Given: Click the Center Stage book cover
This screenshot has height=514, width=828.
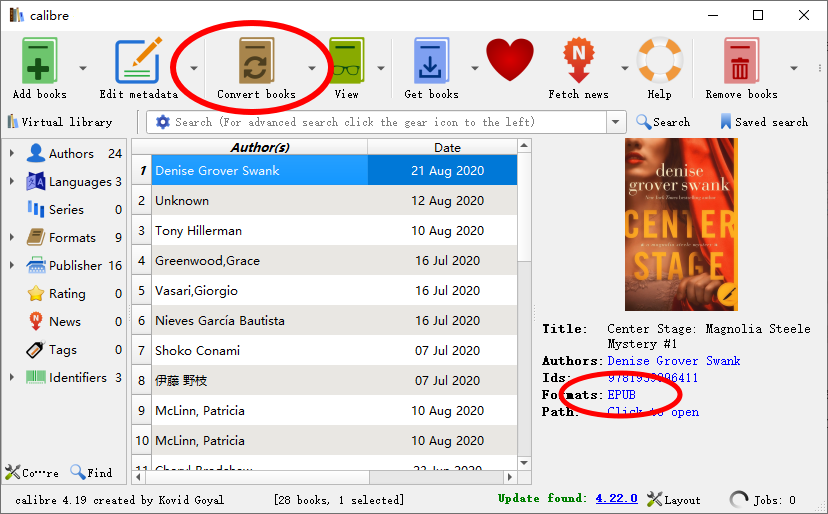Looking at the screenshot, I should click(x=681, y=225).
